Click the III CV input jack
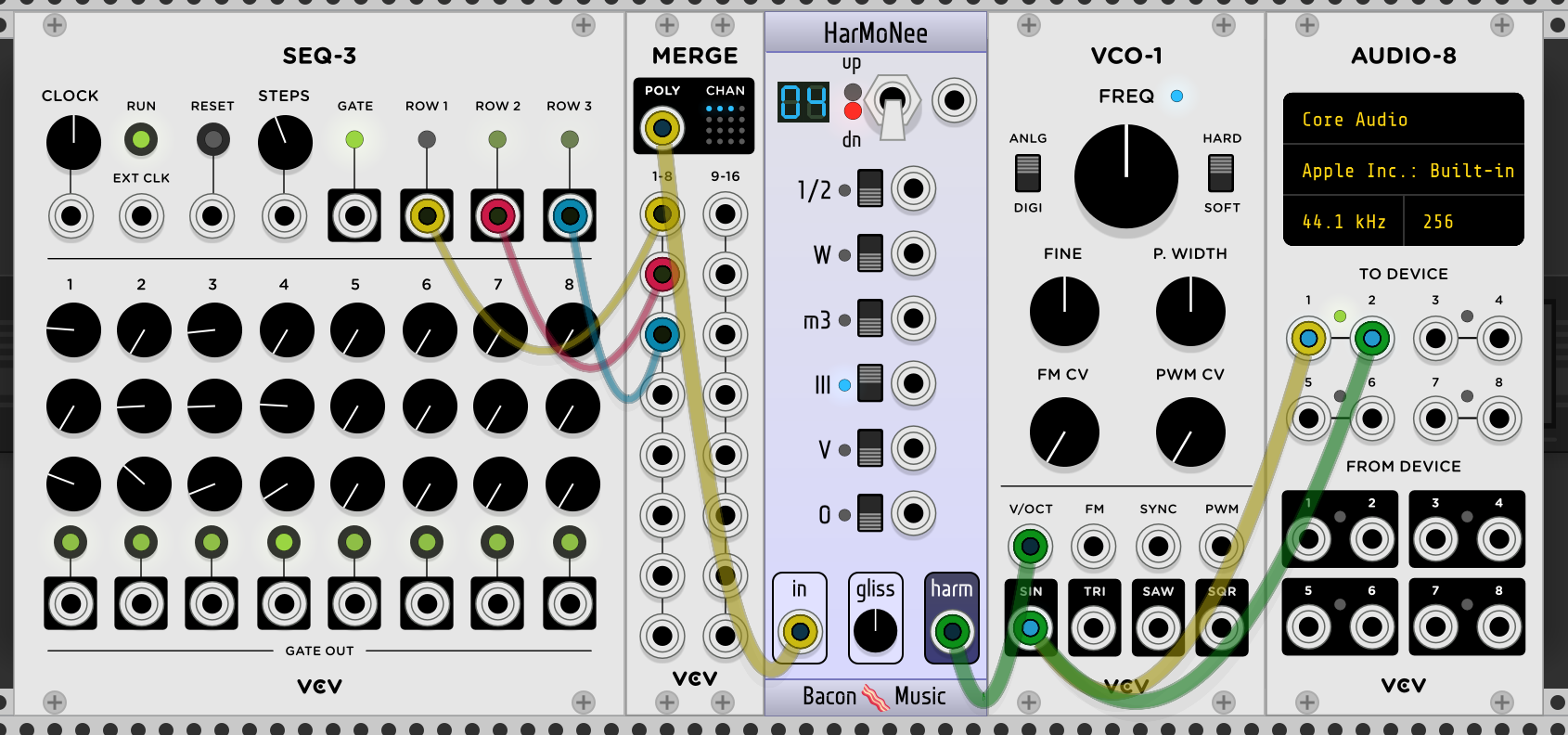Viewport: 1568px width, 735px height. point(914,383)
